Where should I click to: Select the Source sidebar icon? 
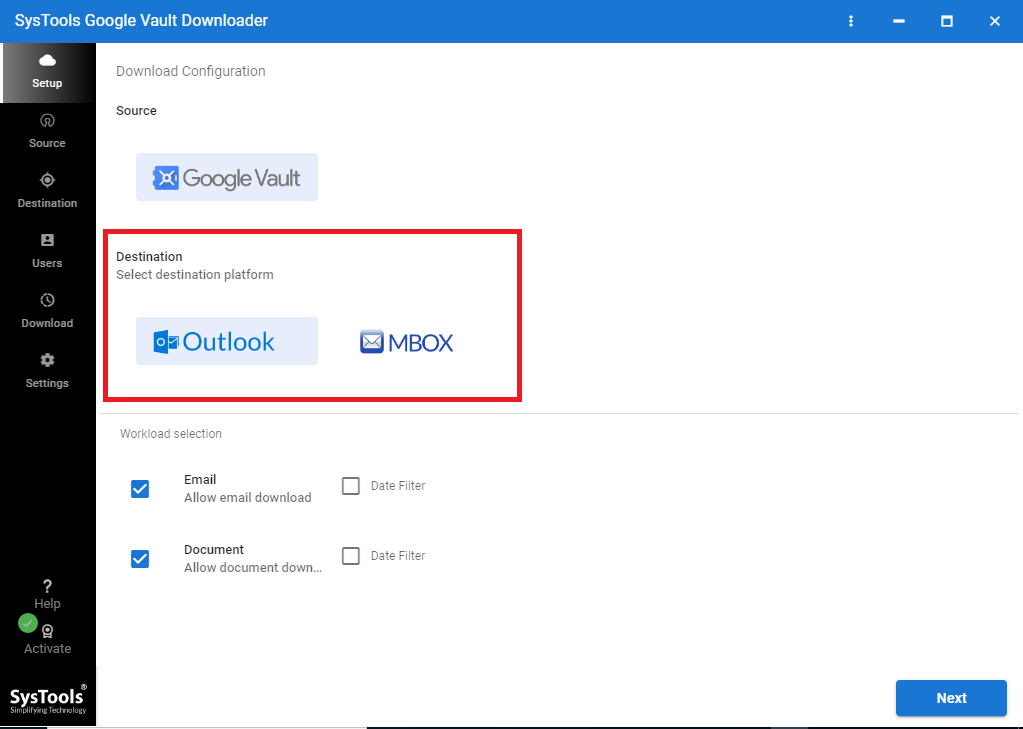point(47,121)
